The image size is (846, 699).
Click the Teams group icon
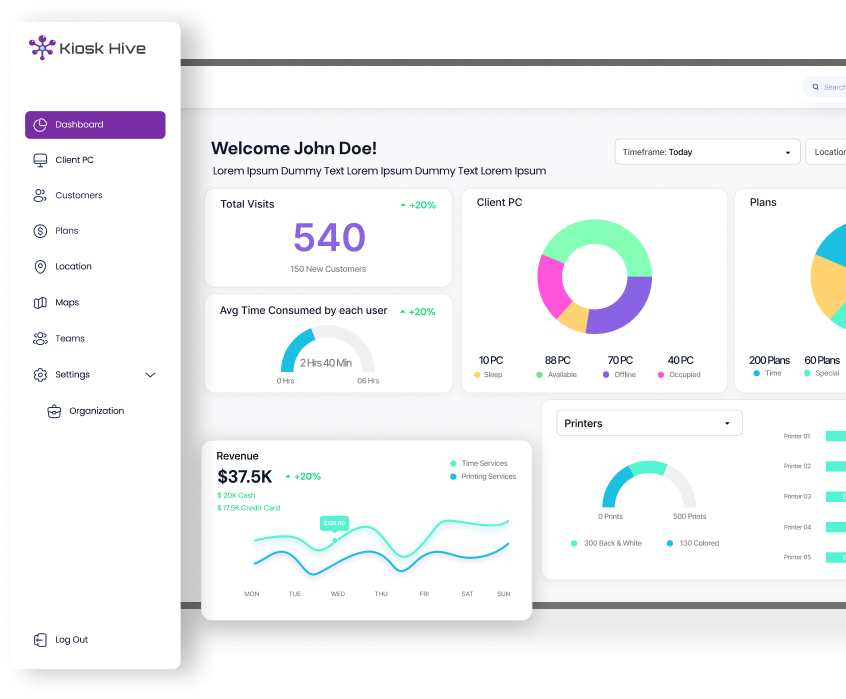click(40, 339)
